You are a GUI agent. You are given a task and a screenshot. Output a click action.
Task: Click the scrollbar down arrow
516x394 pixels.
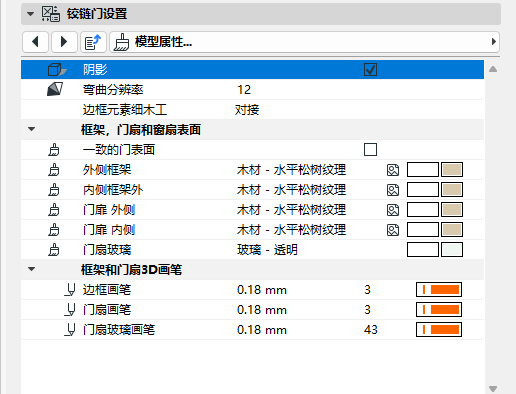click(x=493, y=389)
